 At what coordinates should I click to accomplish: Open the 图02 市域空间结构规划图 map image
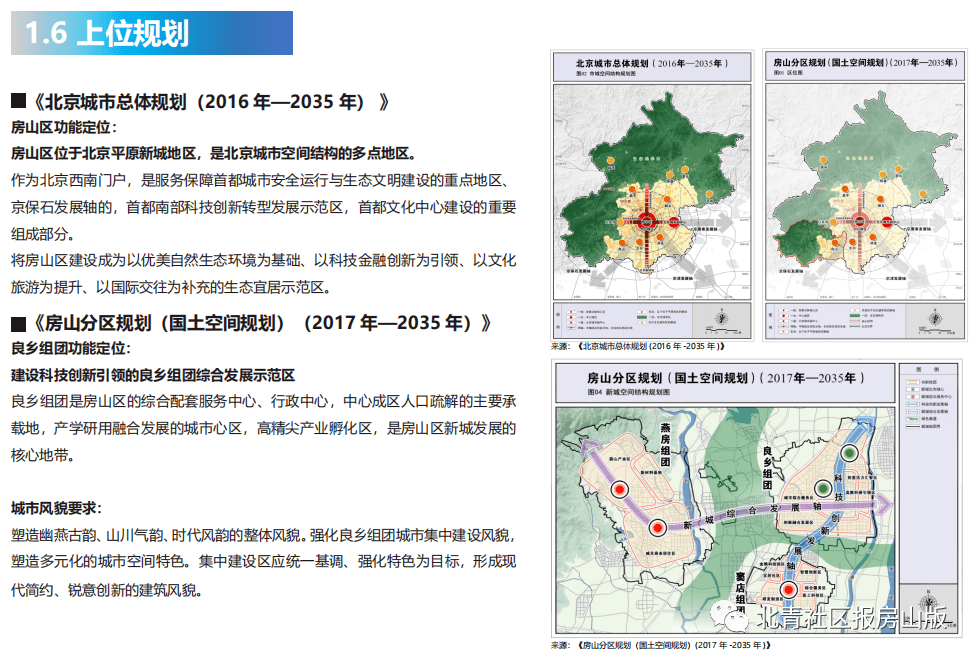point(652,193)
